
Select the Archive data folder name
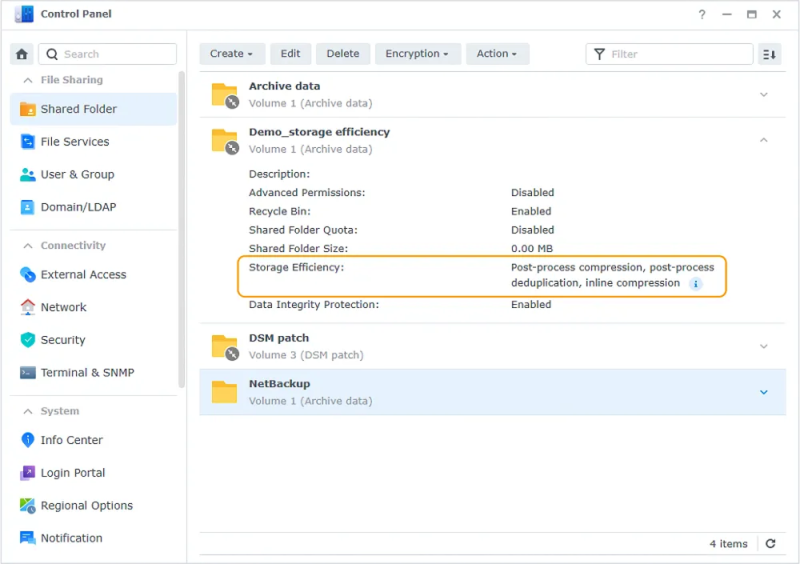284,86
